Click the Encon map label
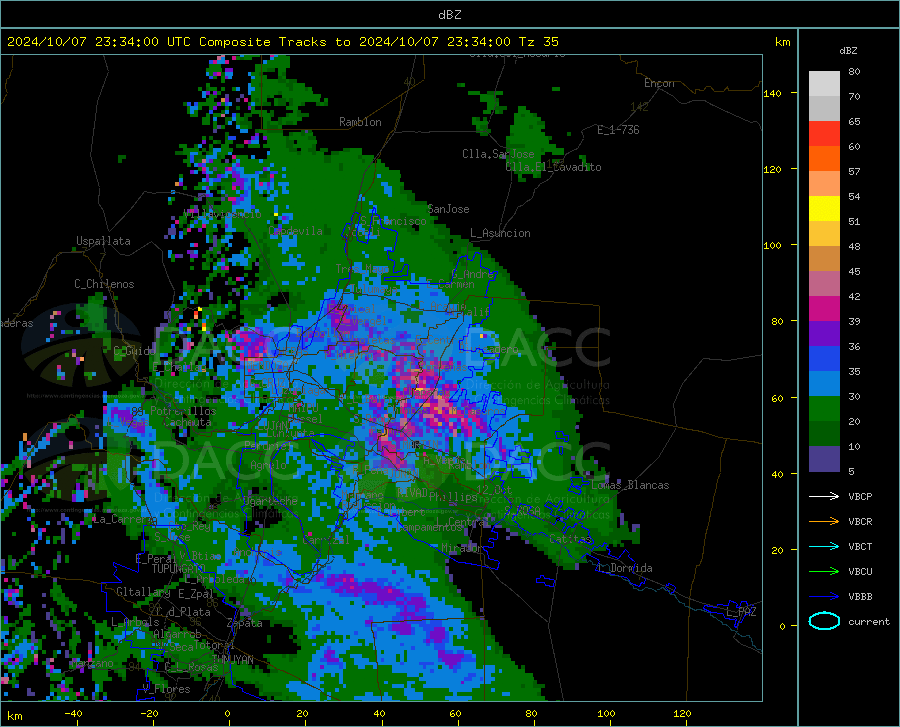This screenshot has height=727, width=900. pos(659,83)
